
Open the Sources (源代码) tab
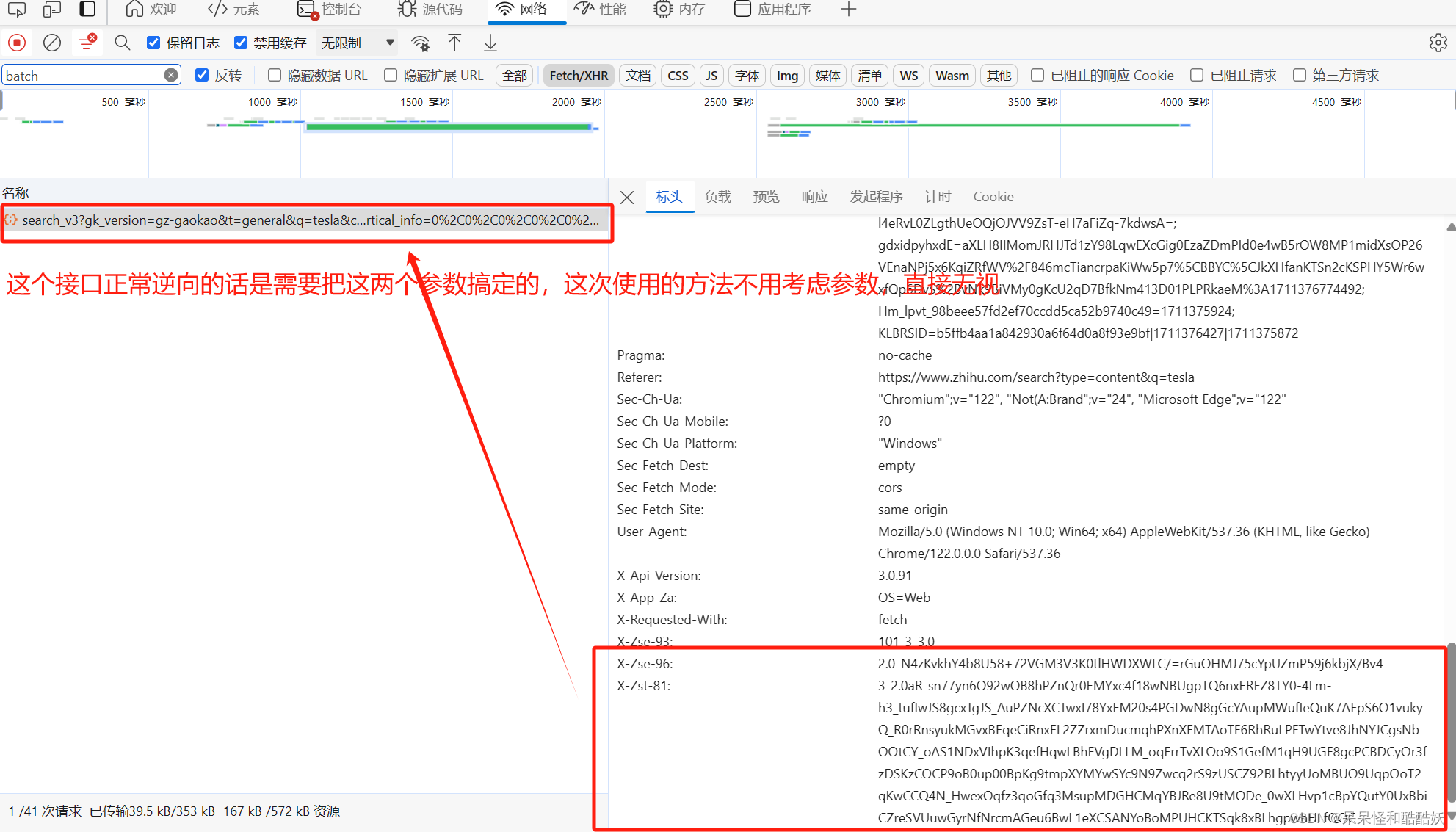pos(430,9)
